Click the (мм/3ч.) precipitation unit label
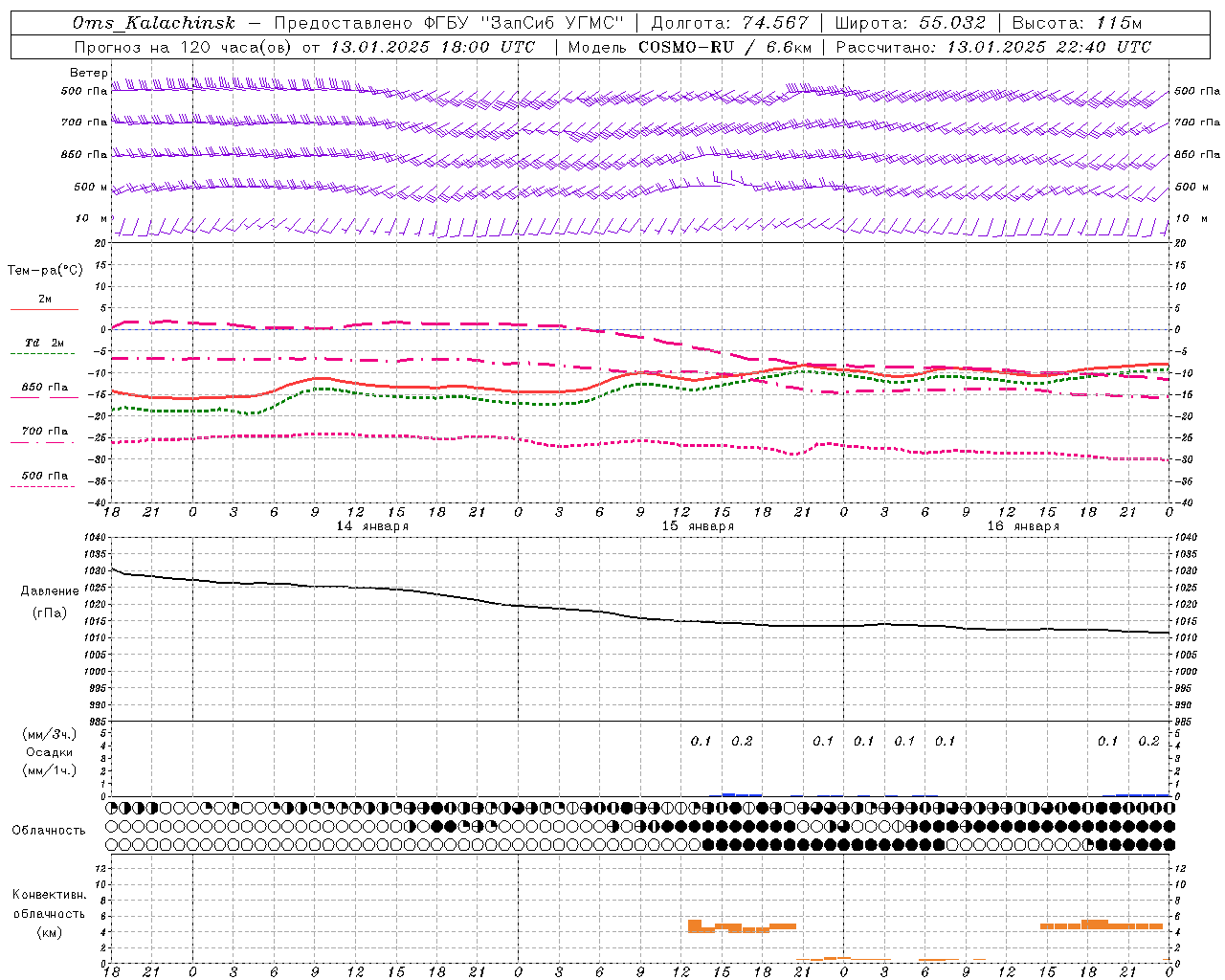Screen dimensions: 1225x980 (50, 734)
